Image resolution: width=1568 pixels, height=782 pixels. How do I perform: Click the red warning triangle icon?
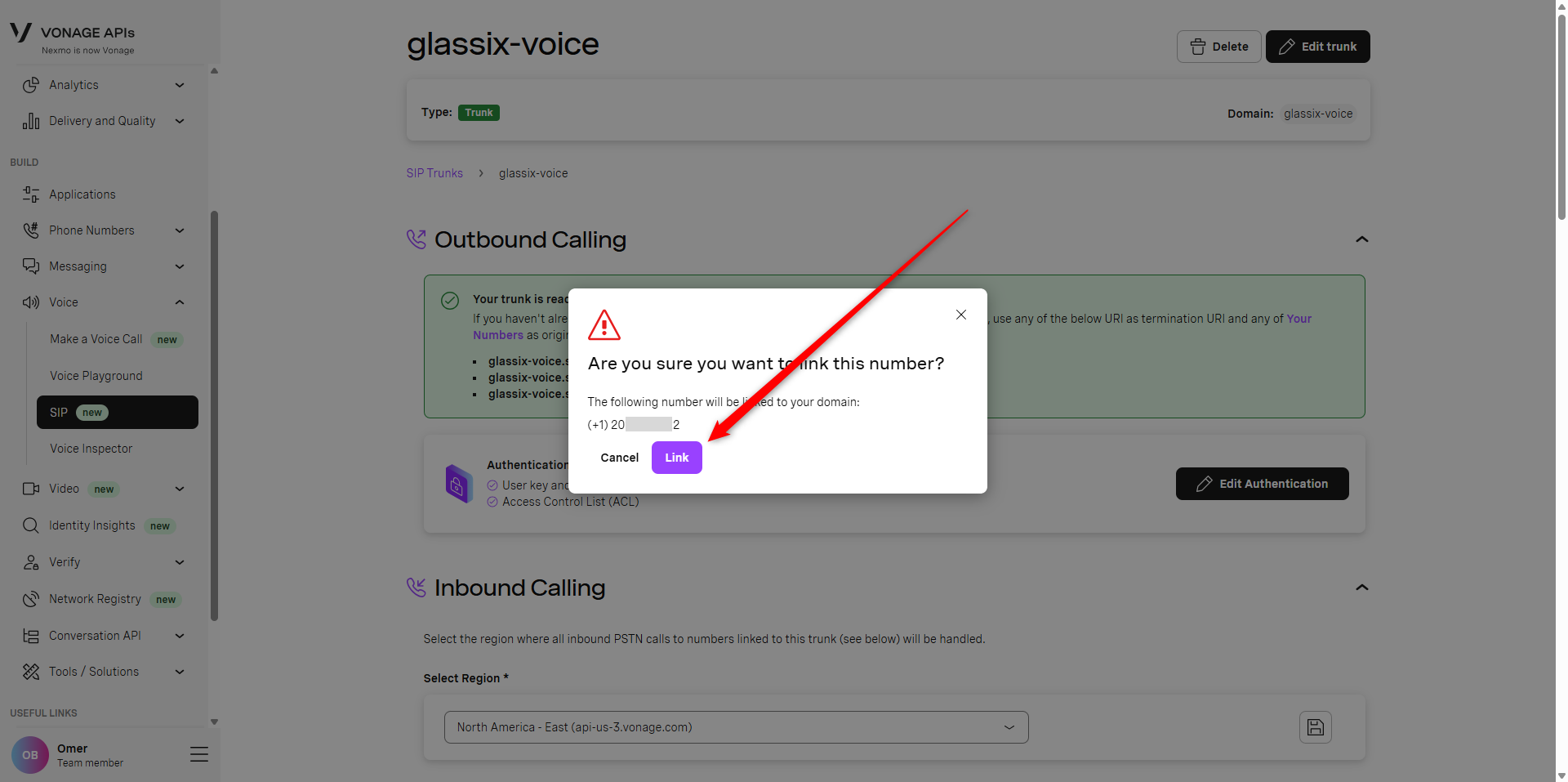(x=604, y=325)
